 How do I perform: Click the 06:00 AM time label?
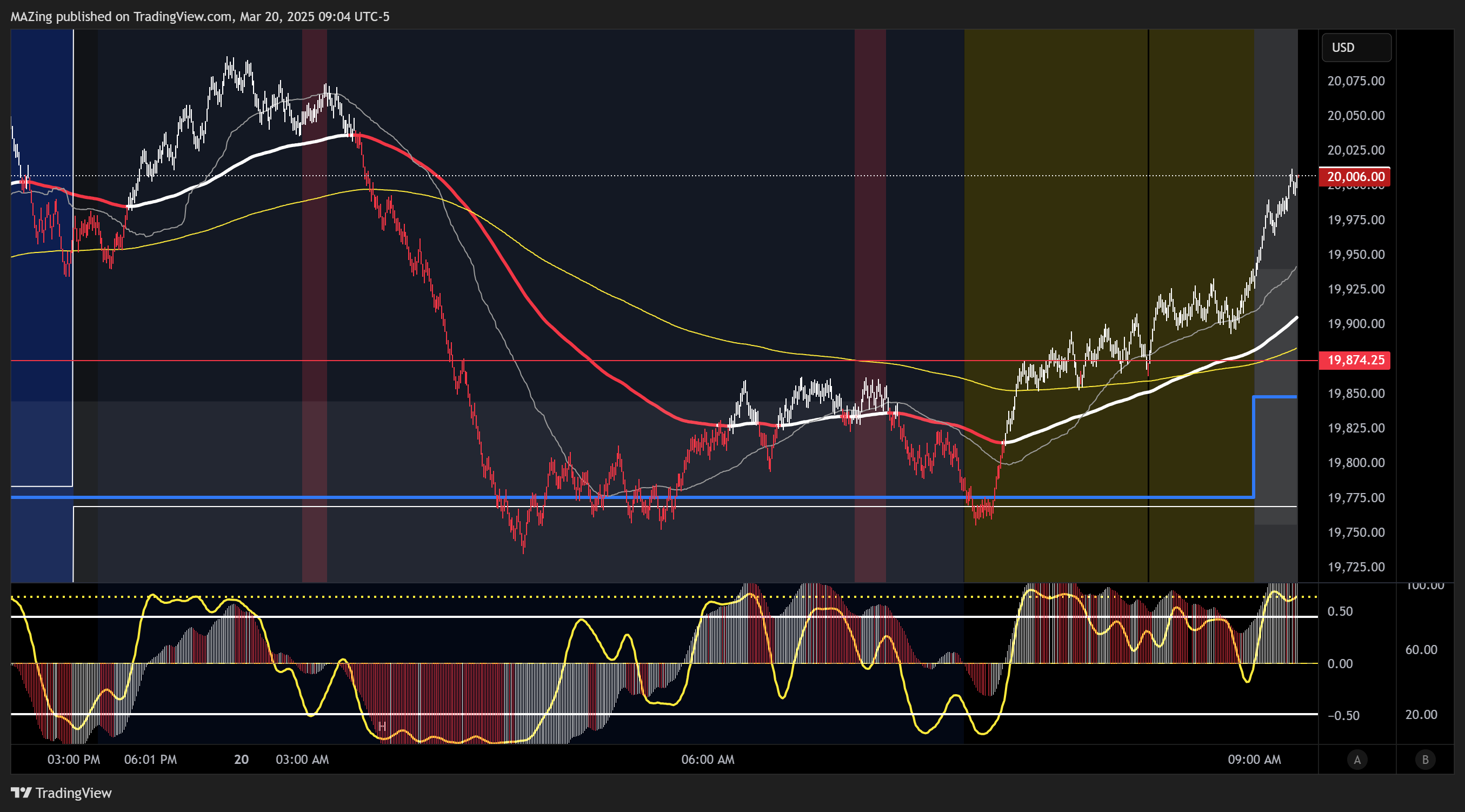[x=708, y=760]
